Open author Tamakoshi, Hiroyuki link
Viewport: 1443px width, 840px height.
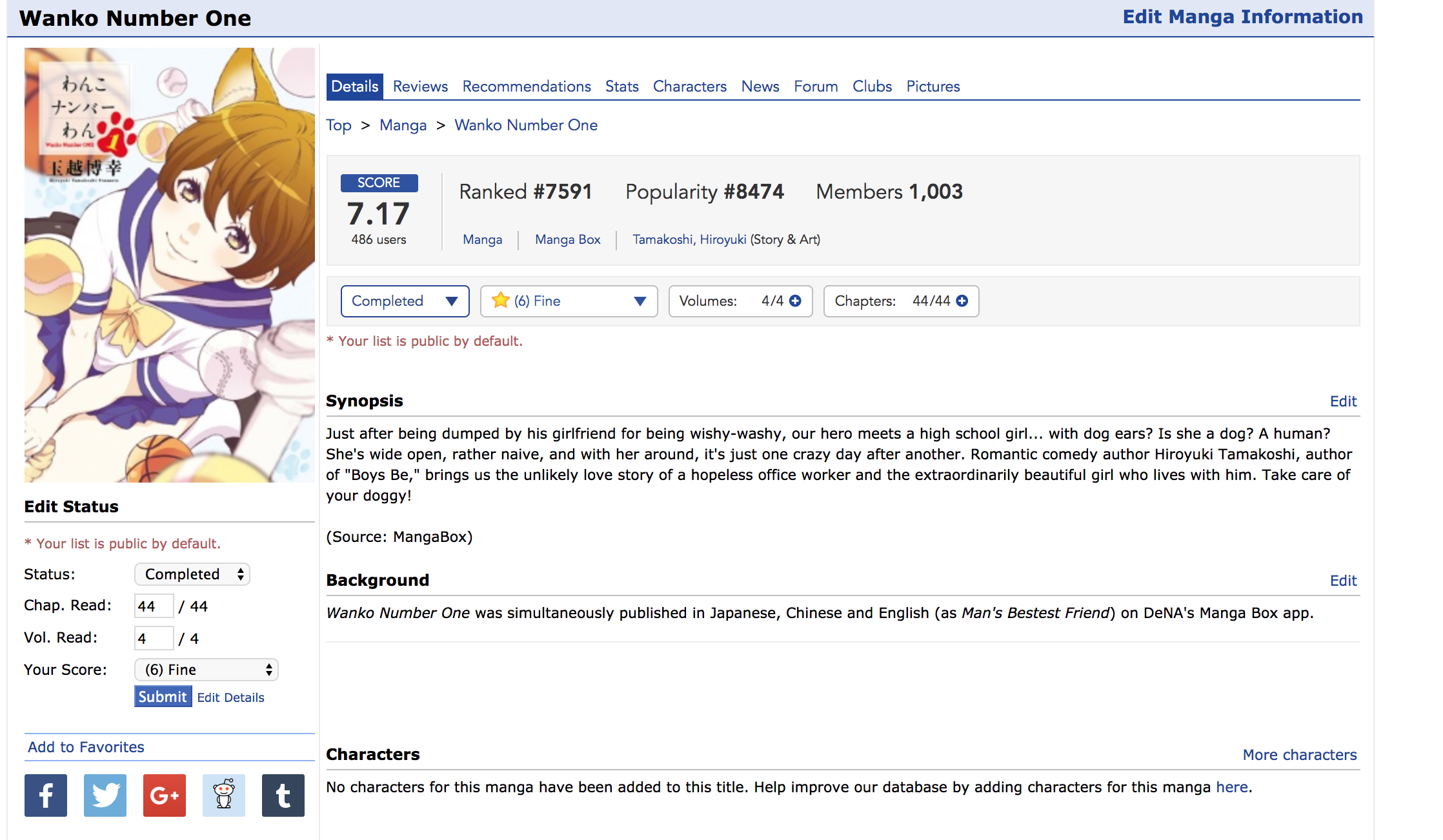coord(689,239)
